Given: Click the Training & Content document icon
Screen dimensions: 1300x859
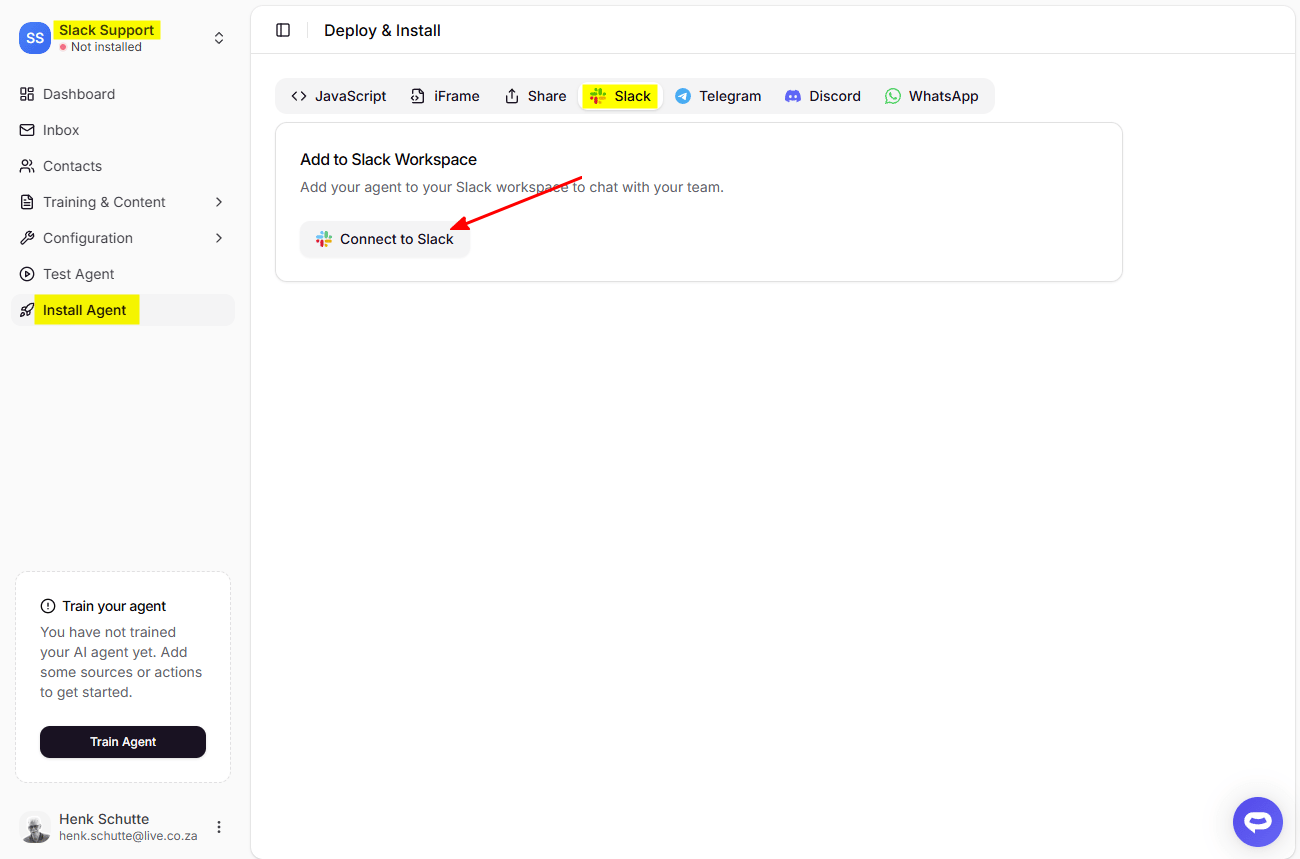Looking at the screenshot, I should [x=27, y=202].
